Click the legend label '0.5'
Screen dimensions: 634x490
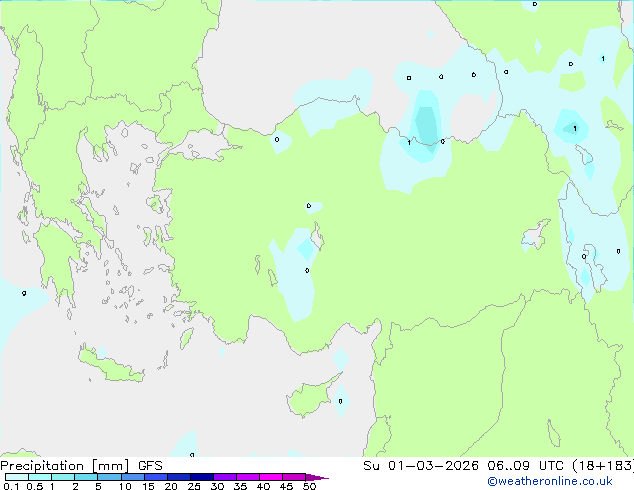(35, 486)
